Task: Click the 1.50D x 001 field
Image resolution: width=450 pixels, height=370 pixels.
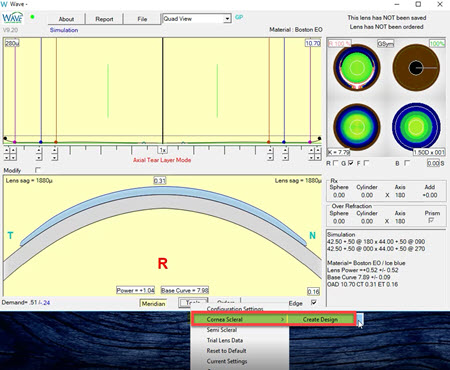Action: pyautogui.click(x=429, y=152)
